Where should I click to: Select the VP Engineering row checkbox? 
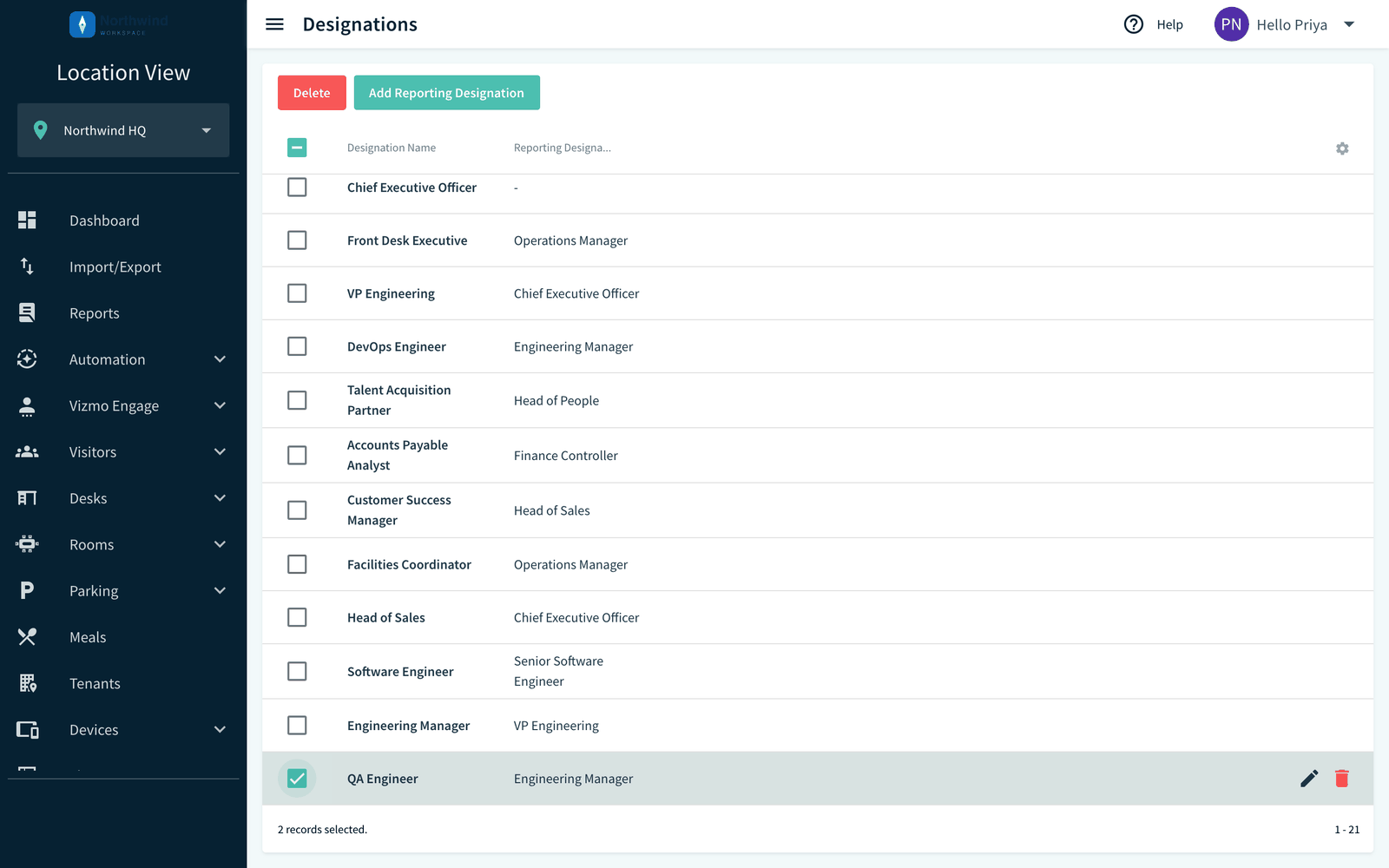point(297,293)
